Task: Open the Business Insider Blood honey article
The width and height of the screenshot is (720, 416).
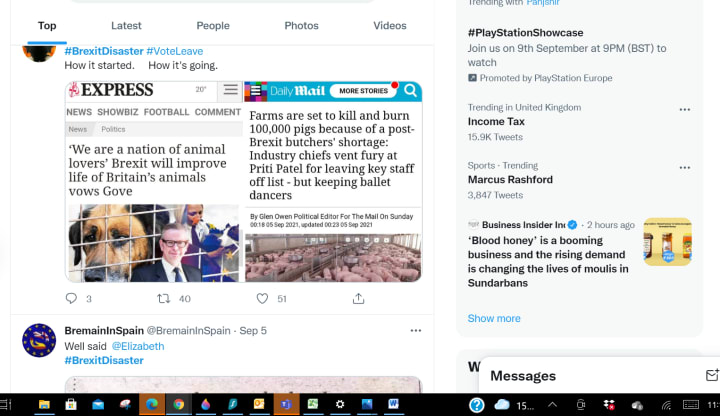Action: 548,261
